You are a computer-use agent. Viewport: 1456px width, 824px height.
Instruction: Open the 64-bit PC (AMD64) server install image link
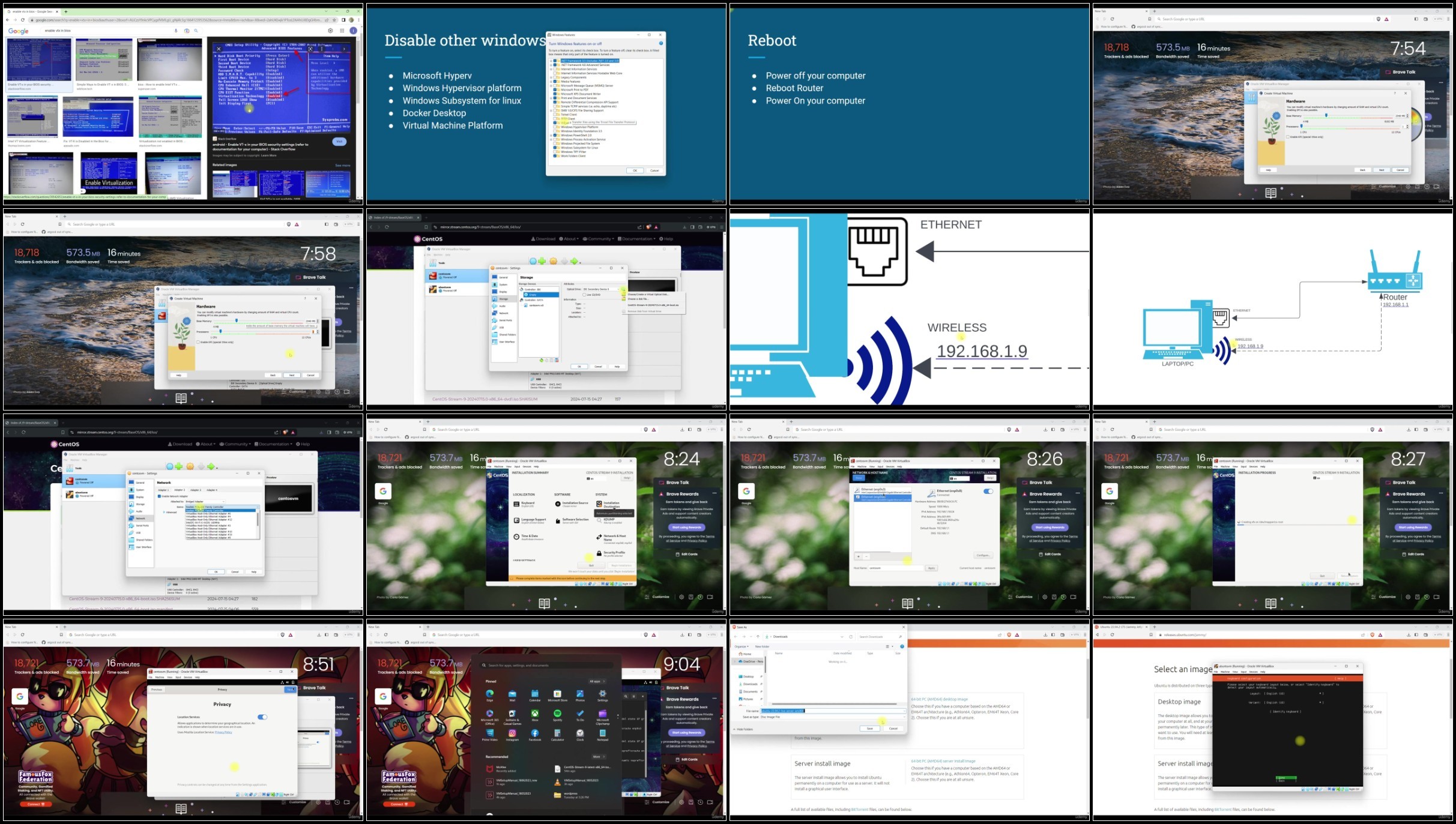[943, 761]
